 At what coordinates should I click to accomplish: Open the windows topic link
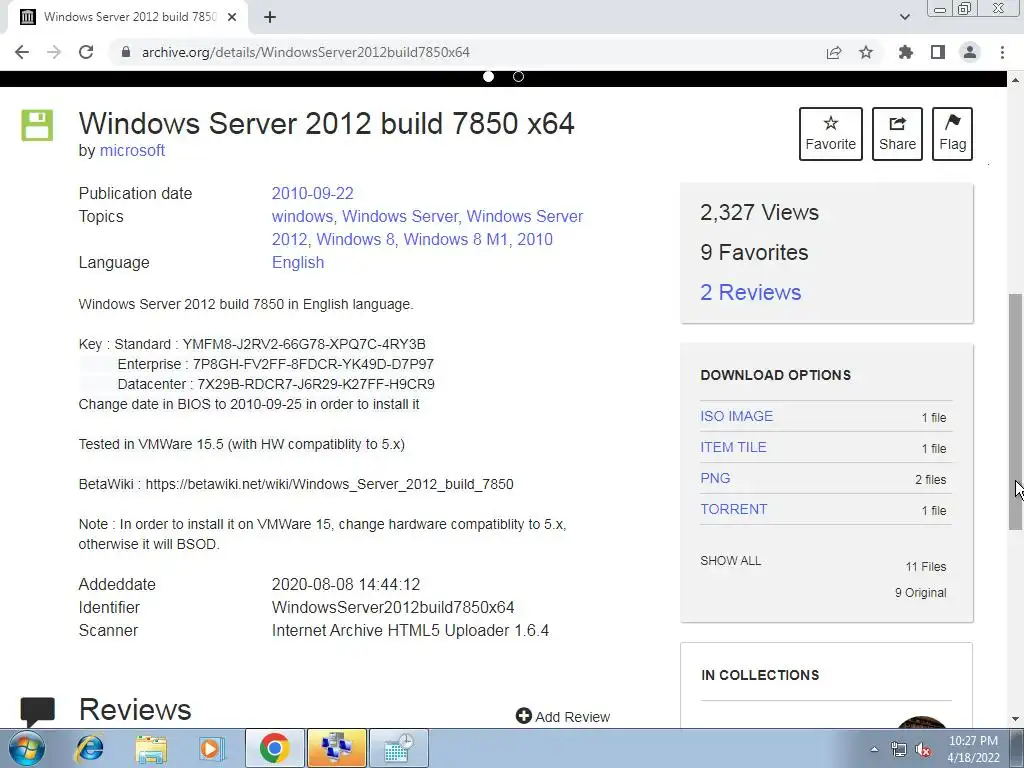[x=302, y=216]
